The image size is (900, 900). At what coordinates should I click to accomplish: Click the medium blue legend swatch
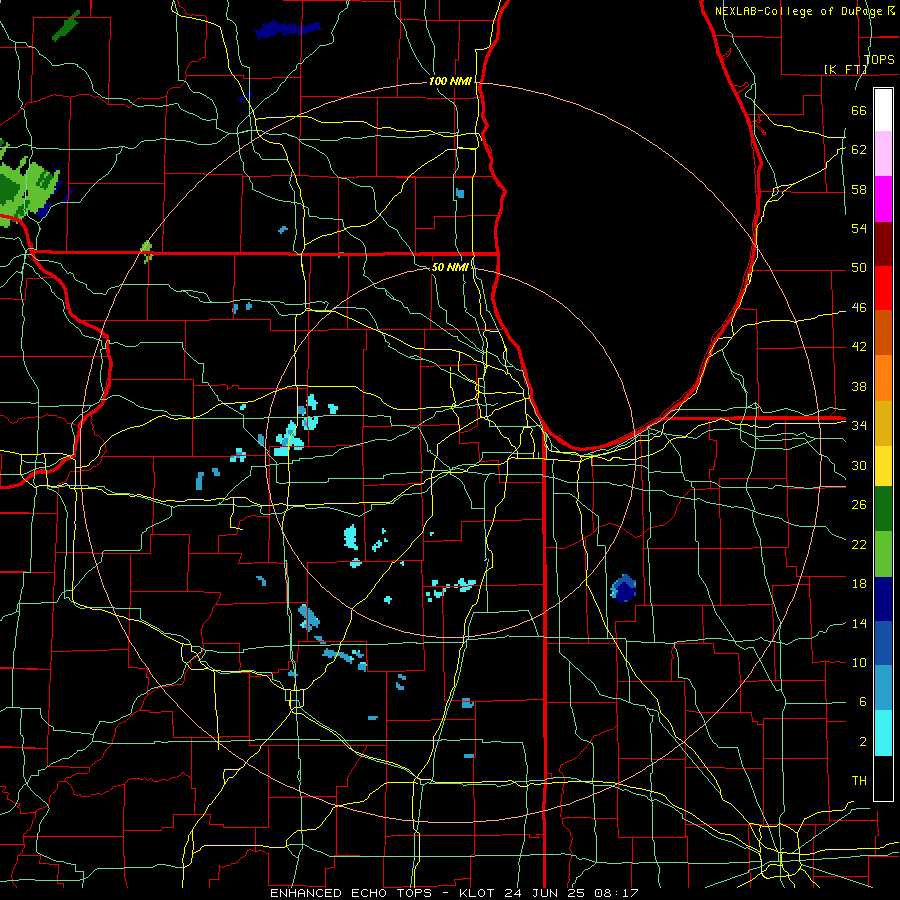pos(883,643)
